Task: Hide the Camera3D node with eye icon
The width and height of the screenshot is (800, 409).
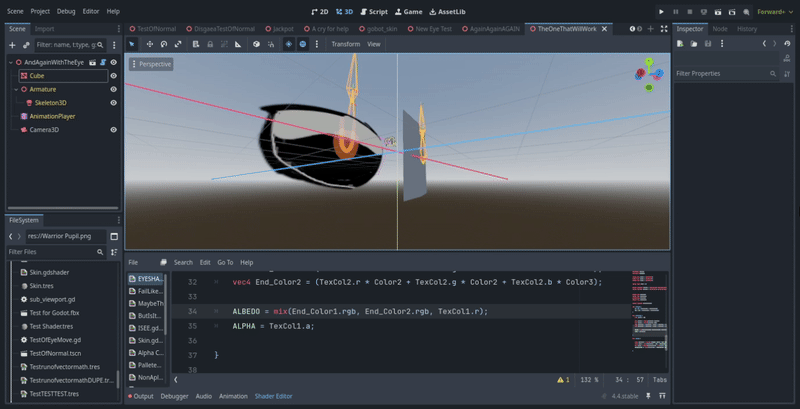Action: click(113, 129)
